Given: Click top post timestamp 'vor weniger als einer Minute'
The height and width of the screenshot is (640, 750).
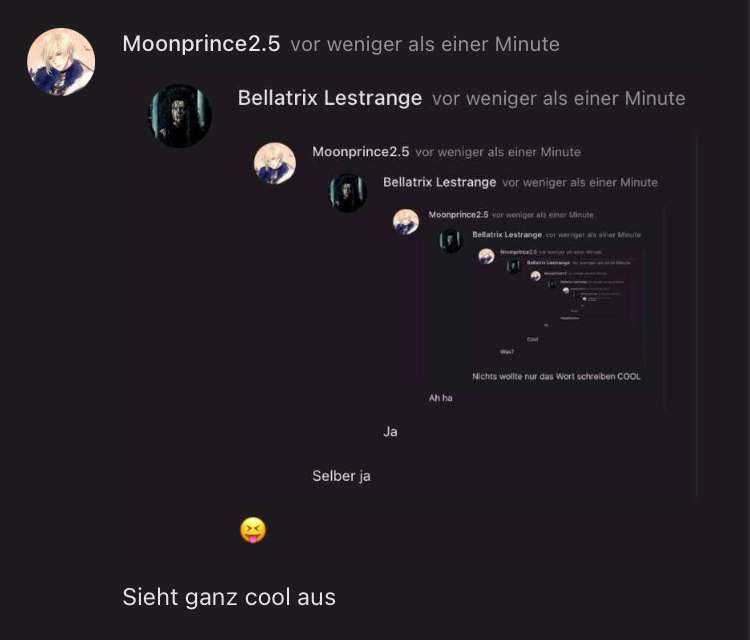Looking at the screenshot, I should (x=425, y=44).
